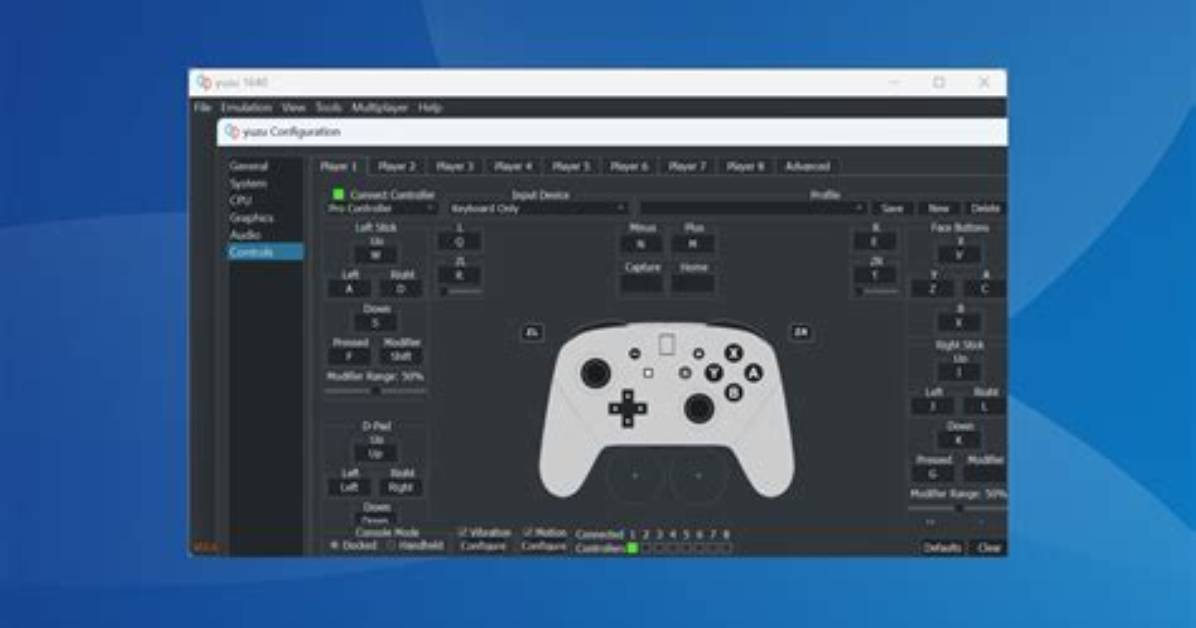Image resolution: width=1196 pixels, height=628 pixels.
Task: Adjust the Right Stick Modifier Range slider
Action: point(958,508)
